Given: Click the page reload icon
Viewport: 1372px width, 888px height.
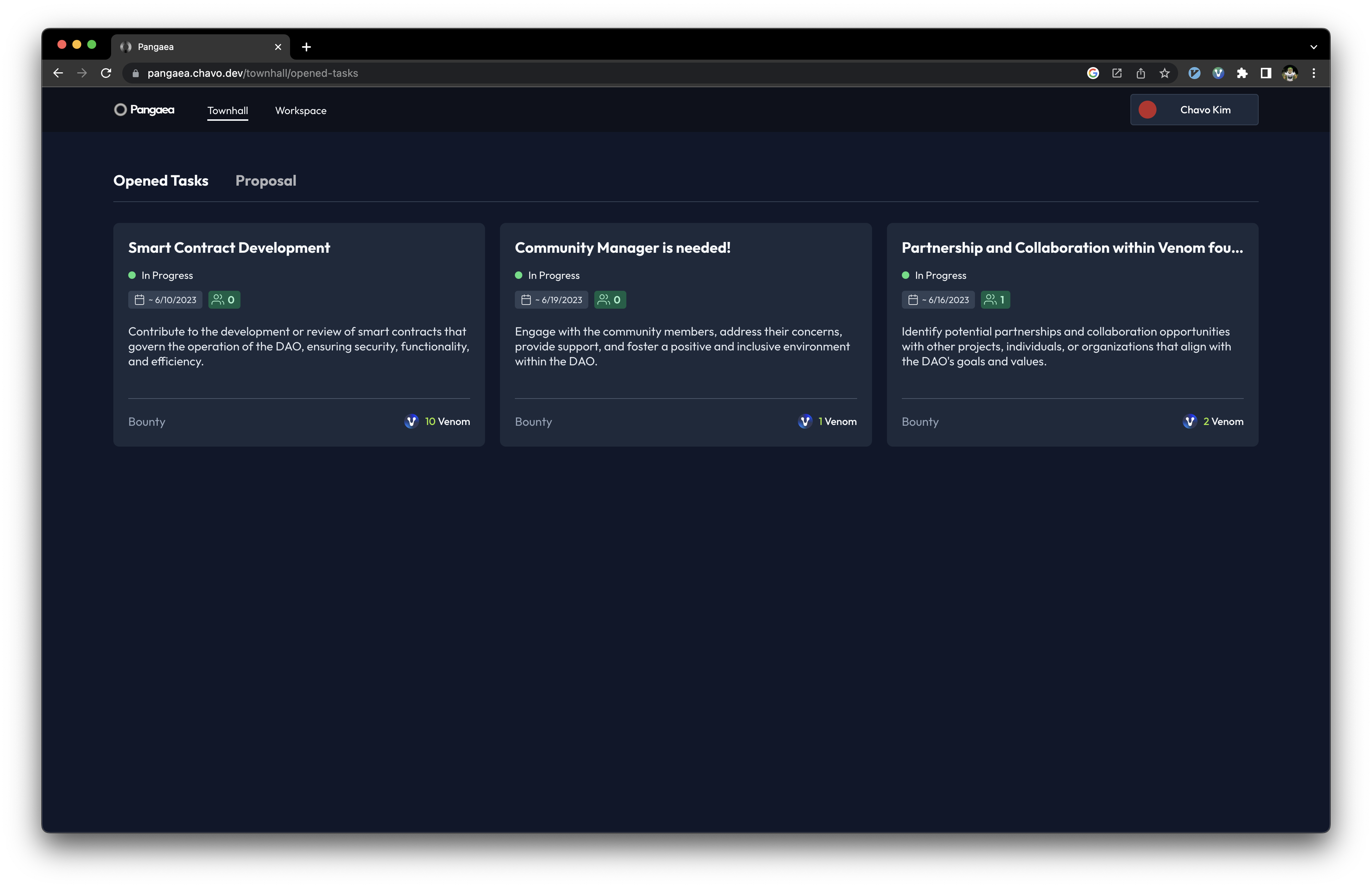Looking at the screenshot, I should point(106,73).
